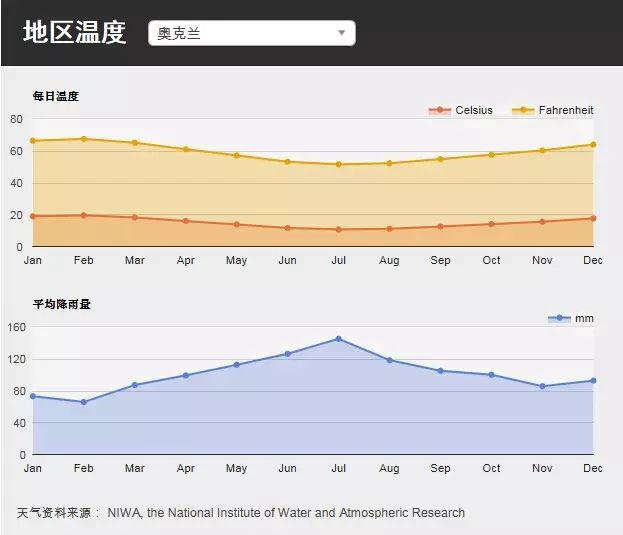Select the rainfall data point for Mar

pyautogui.click(x=135, y=385)
